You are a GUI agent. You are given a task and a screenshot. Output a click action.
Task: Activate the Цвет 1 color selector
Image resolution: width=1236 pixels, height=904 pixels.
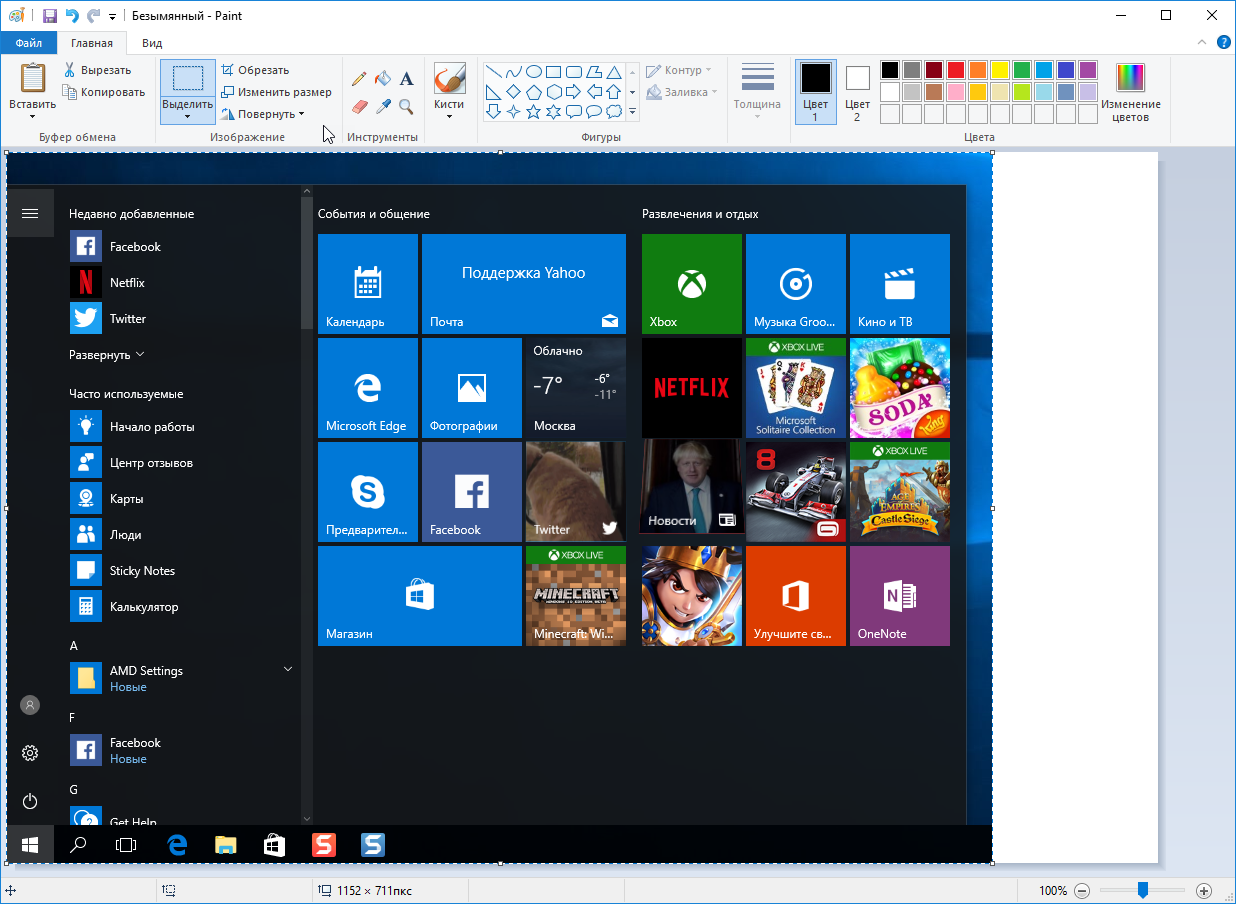(x=815, y=92)
